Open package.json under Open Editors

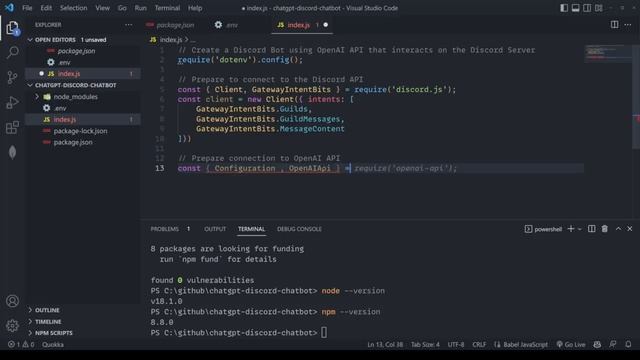[x=83, y=51]
